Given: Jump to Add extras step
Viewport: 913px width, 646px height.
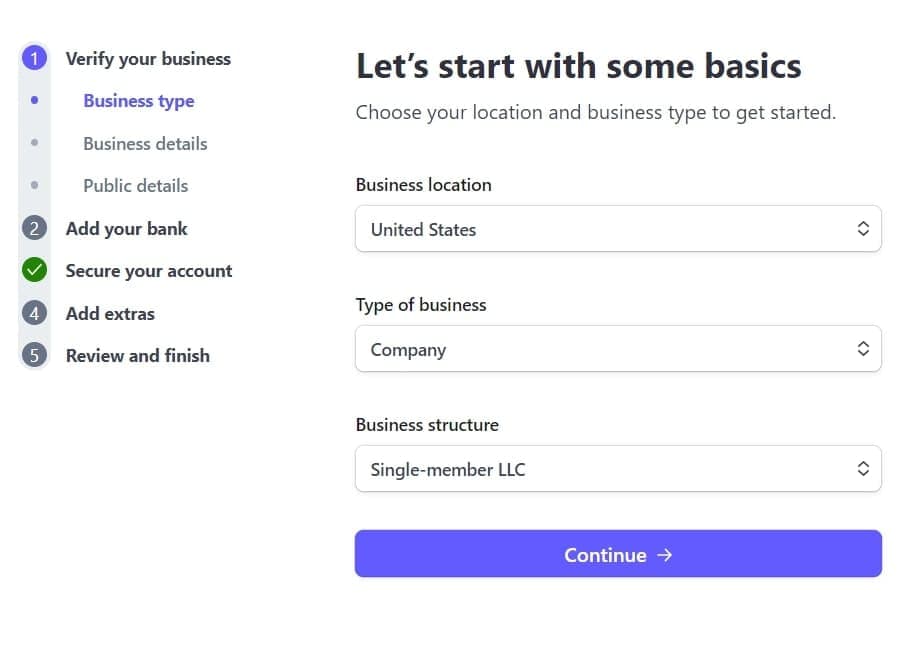Looking at the screenshot, I should (x=110, y=313).
